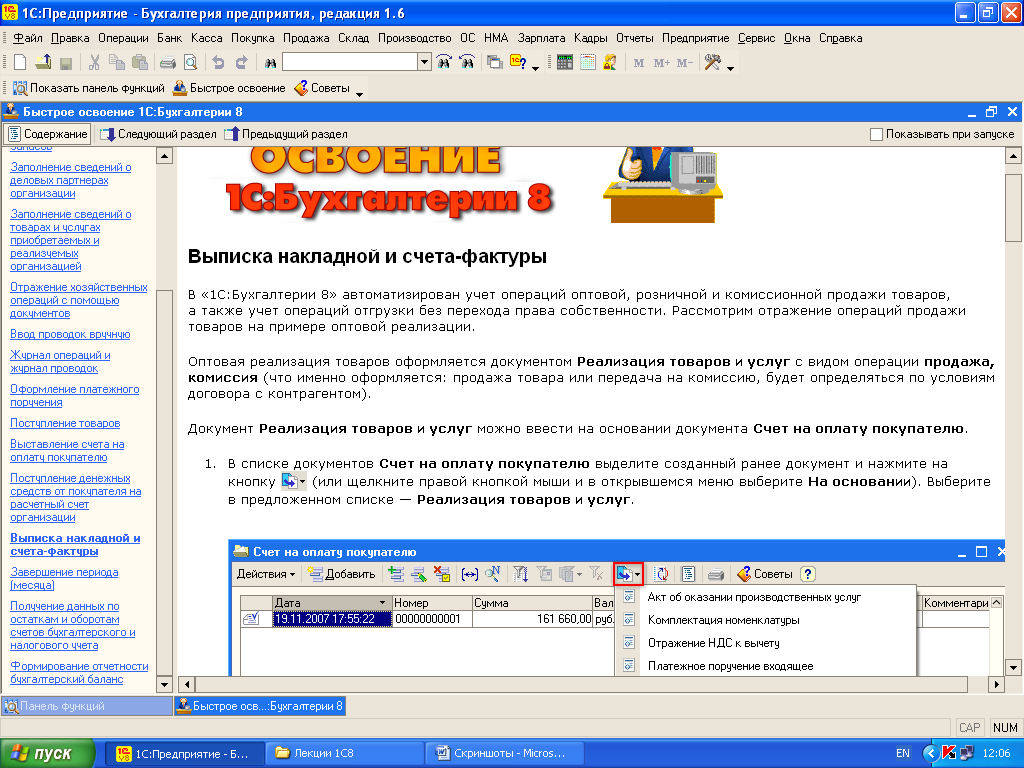Open Print preview with magnifier page icon
The width and height of the screenshot is (1024, 768).
190,63
